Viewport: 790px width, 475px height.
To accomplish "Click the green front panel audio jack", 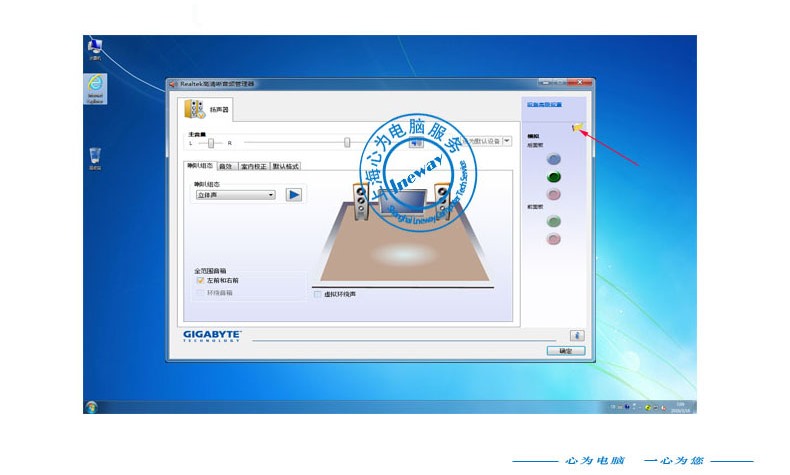I will point(554,221).
